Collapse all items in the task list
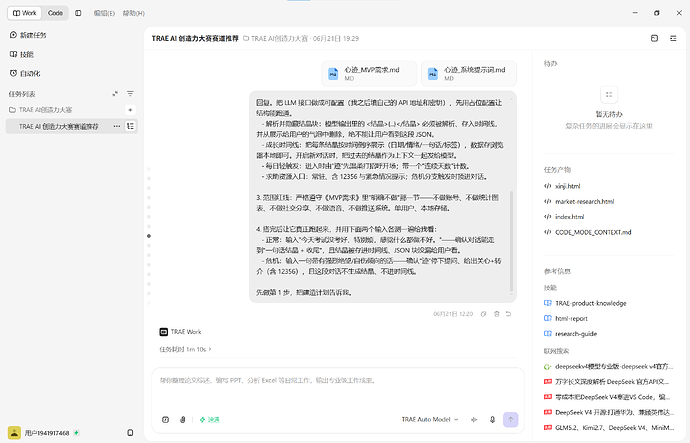690x443 pixels. [x=115, y=94]
